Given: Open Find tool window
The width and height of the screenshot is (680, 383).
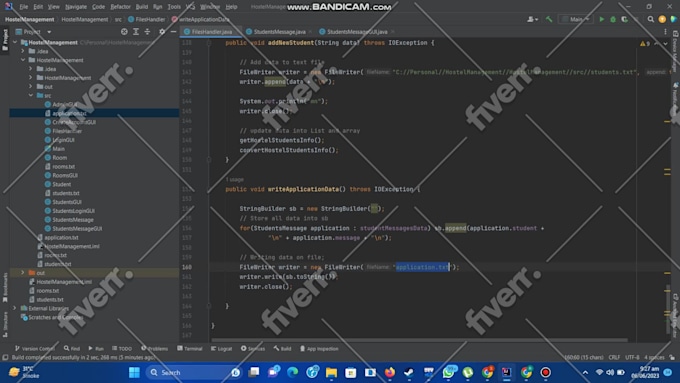Looking at the screenshot, I should (x=72, y=349).
